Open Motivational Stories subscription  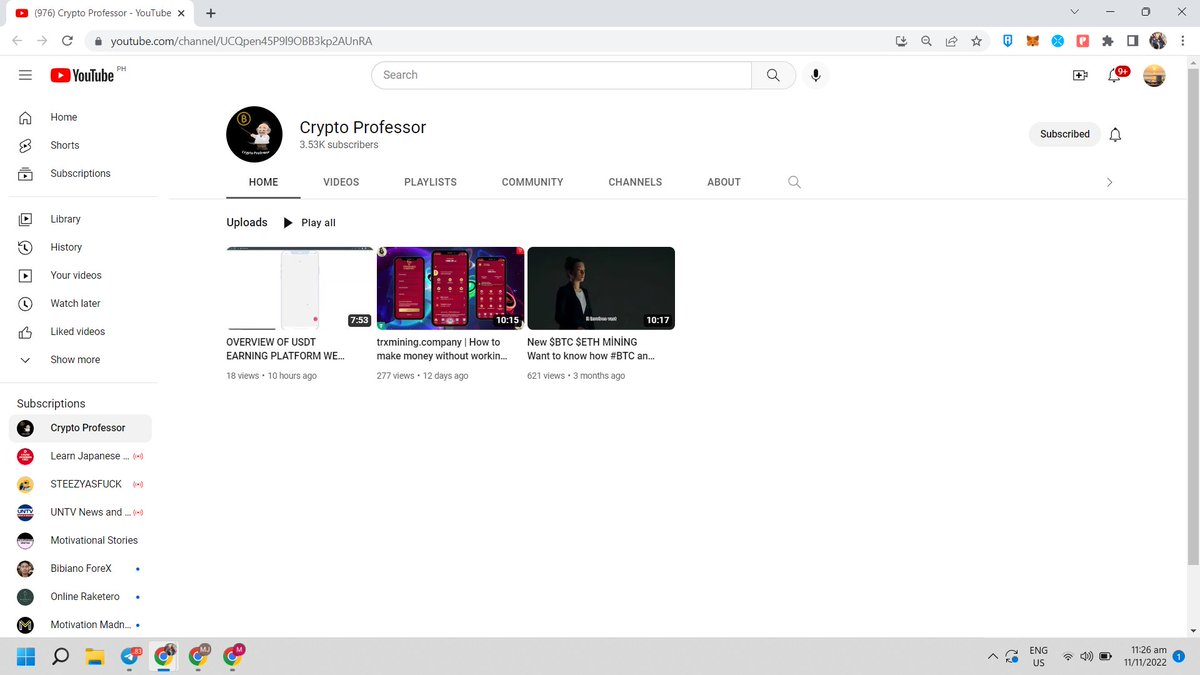tap(80, 540)
